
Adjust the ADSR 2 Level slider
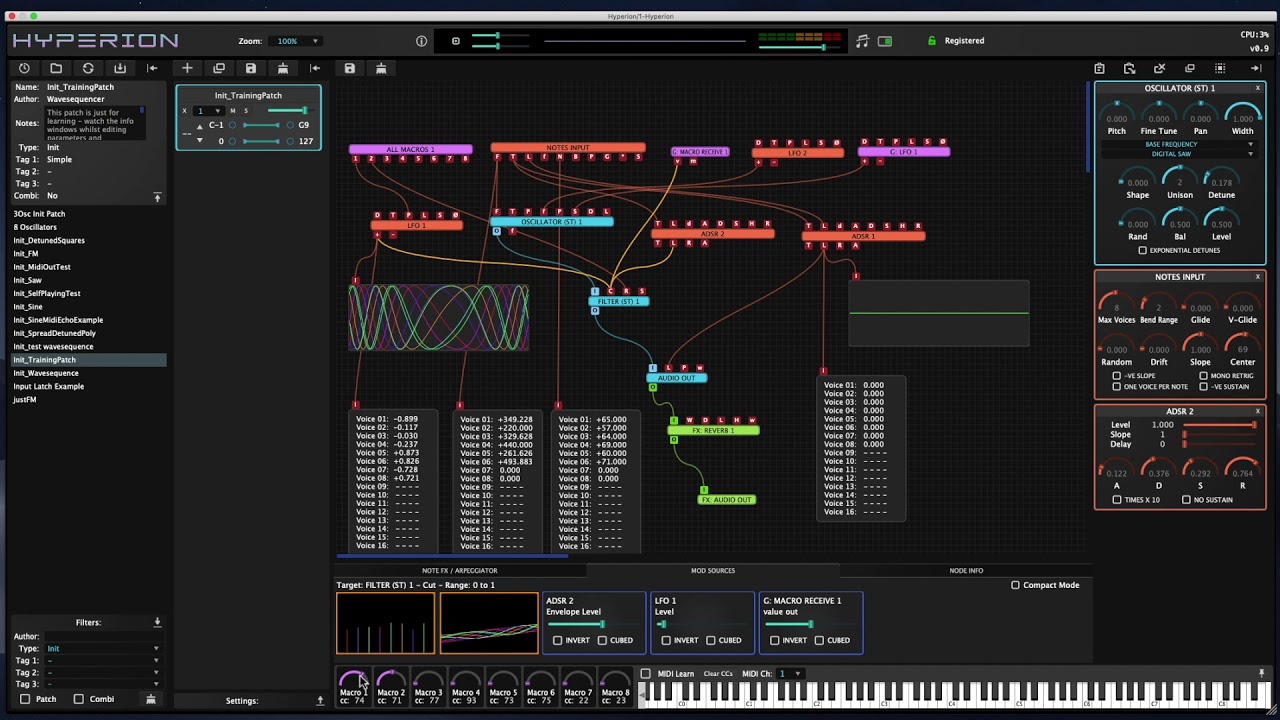1219,425
